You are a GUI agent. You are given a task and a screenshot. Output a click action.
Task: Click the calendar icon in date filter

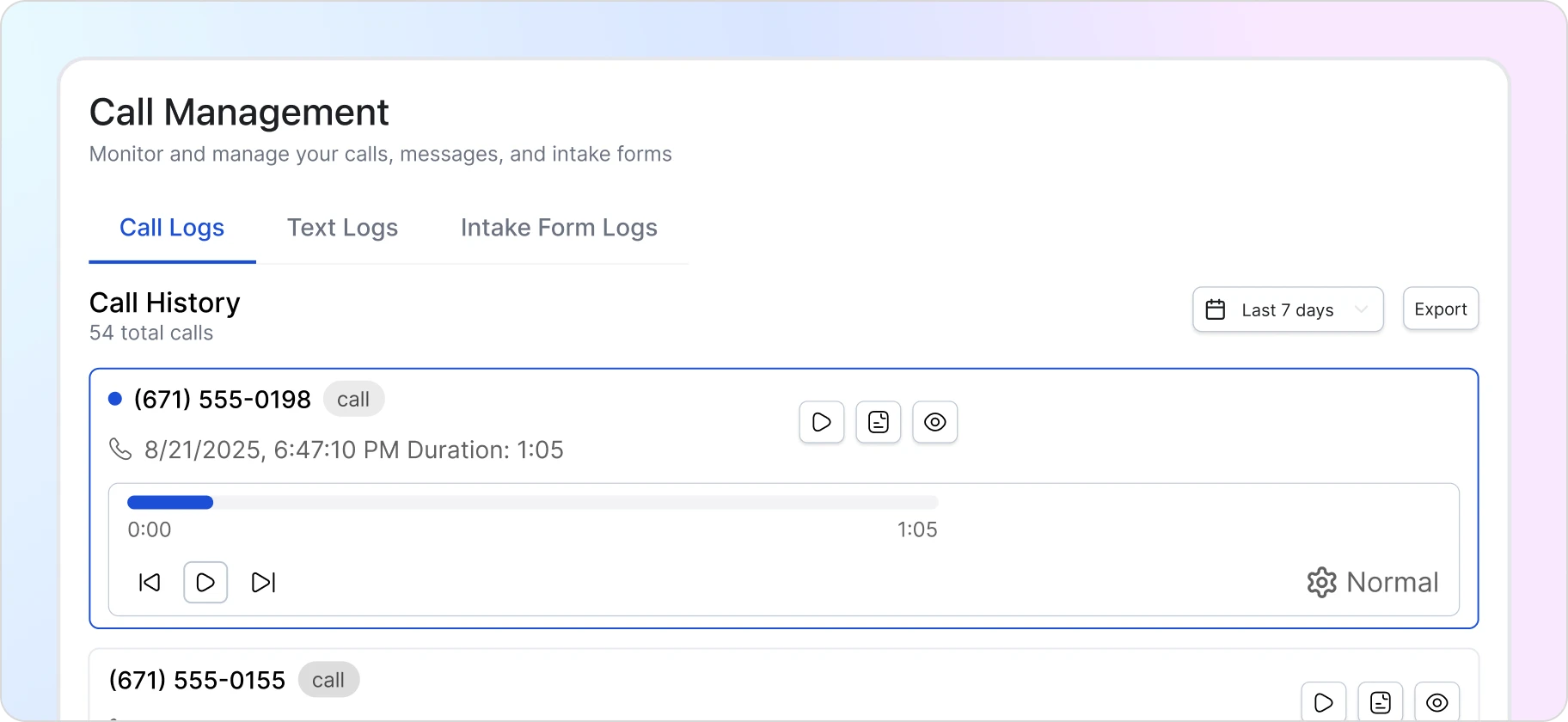[x=1216, y=309]
